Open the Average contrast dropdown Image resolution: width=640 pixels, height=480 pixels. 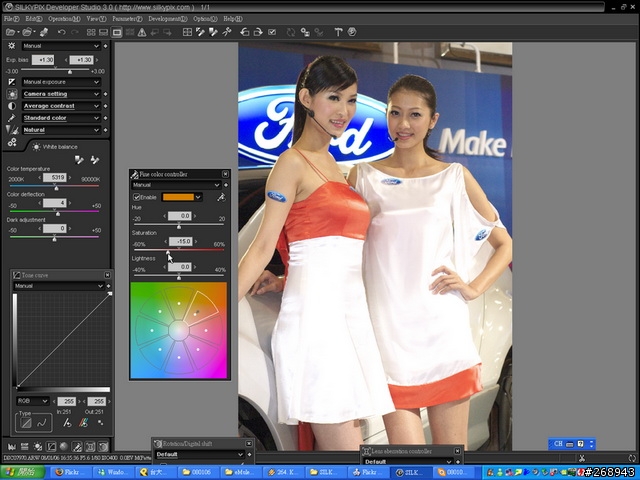61,106
